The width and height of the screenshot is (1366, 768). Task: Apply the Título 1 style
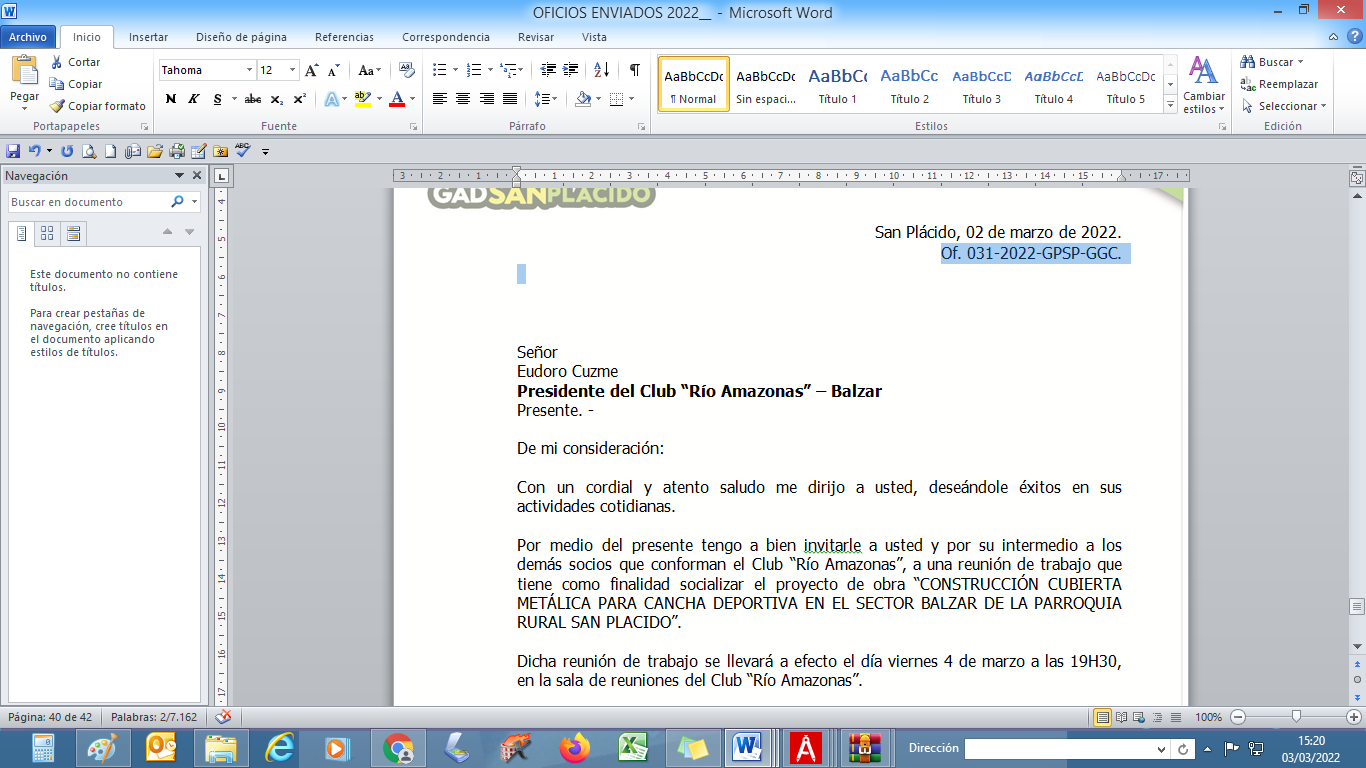pyautogui.click(x=838, y=85)
